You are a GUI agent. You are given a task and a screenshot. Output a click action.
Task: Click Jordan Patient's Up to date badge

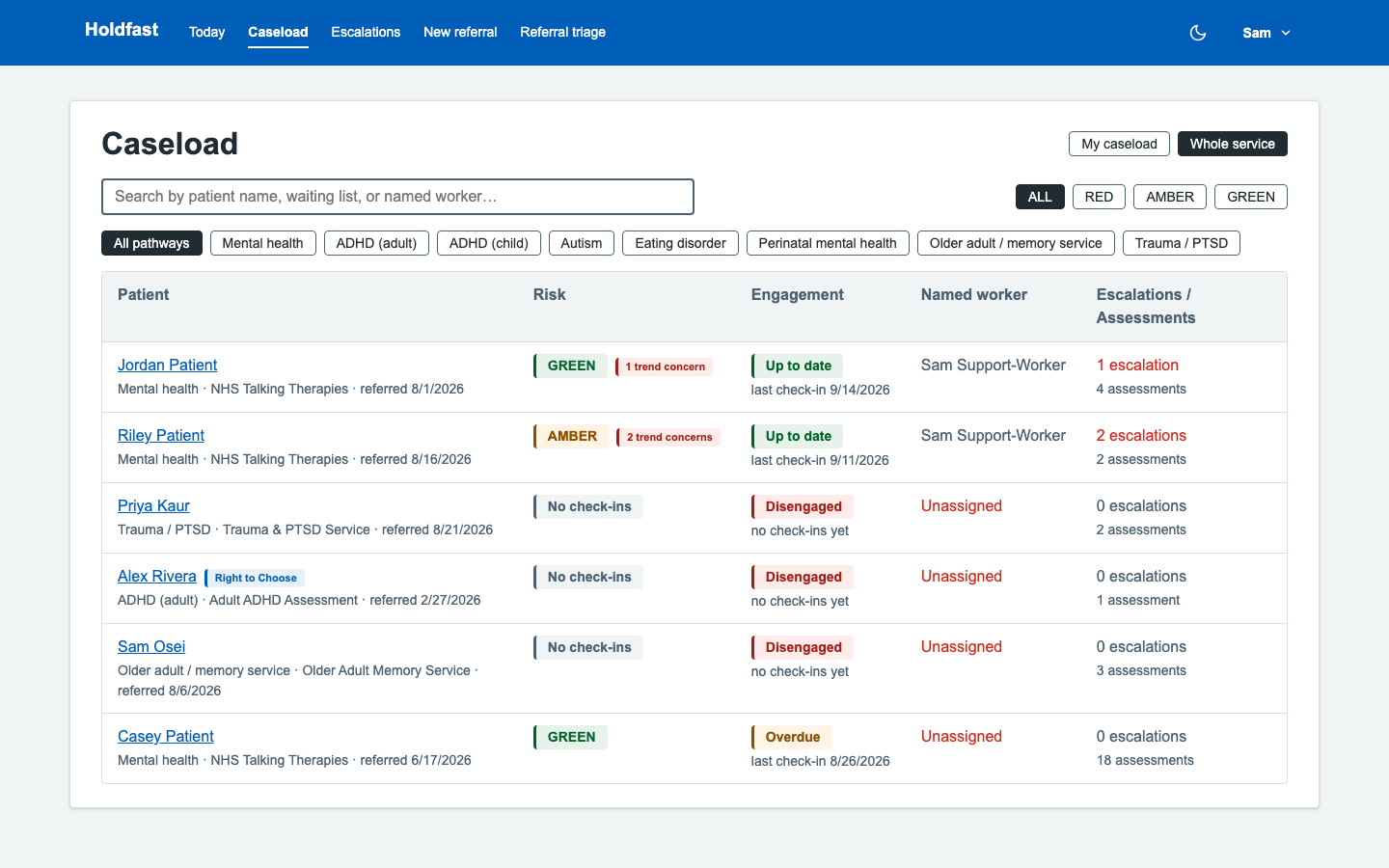798,366
